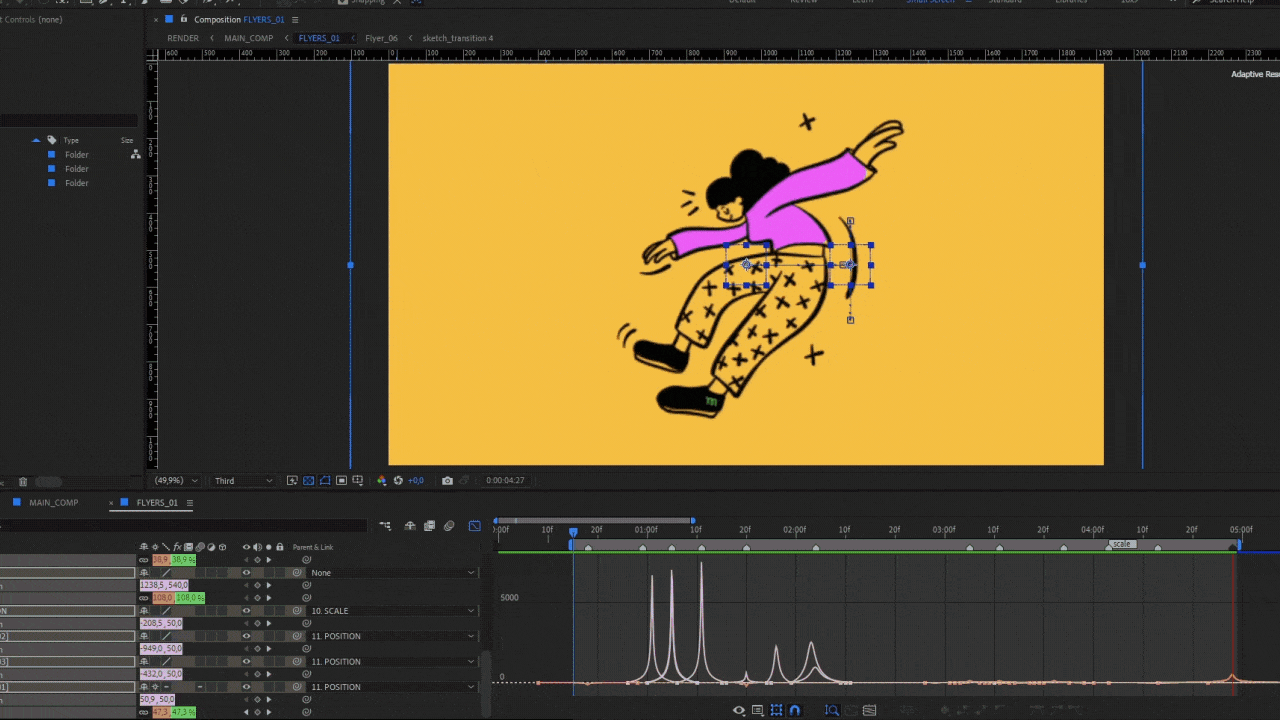The width and height of the screenshot is (1280, 720).
Task: Open the composition mini-flowchart icon
Action: [x=385, y=526]
